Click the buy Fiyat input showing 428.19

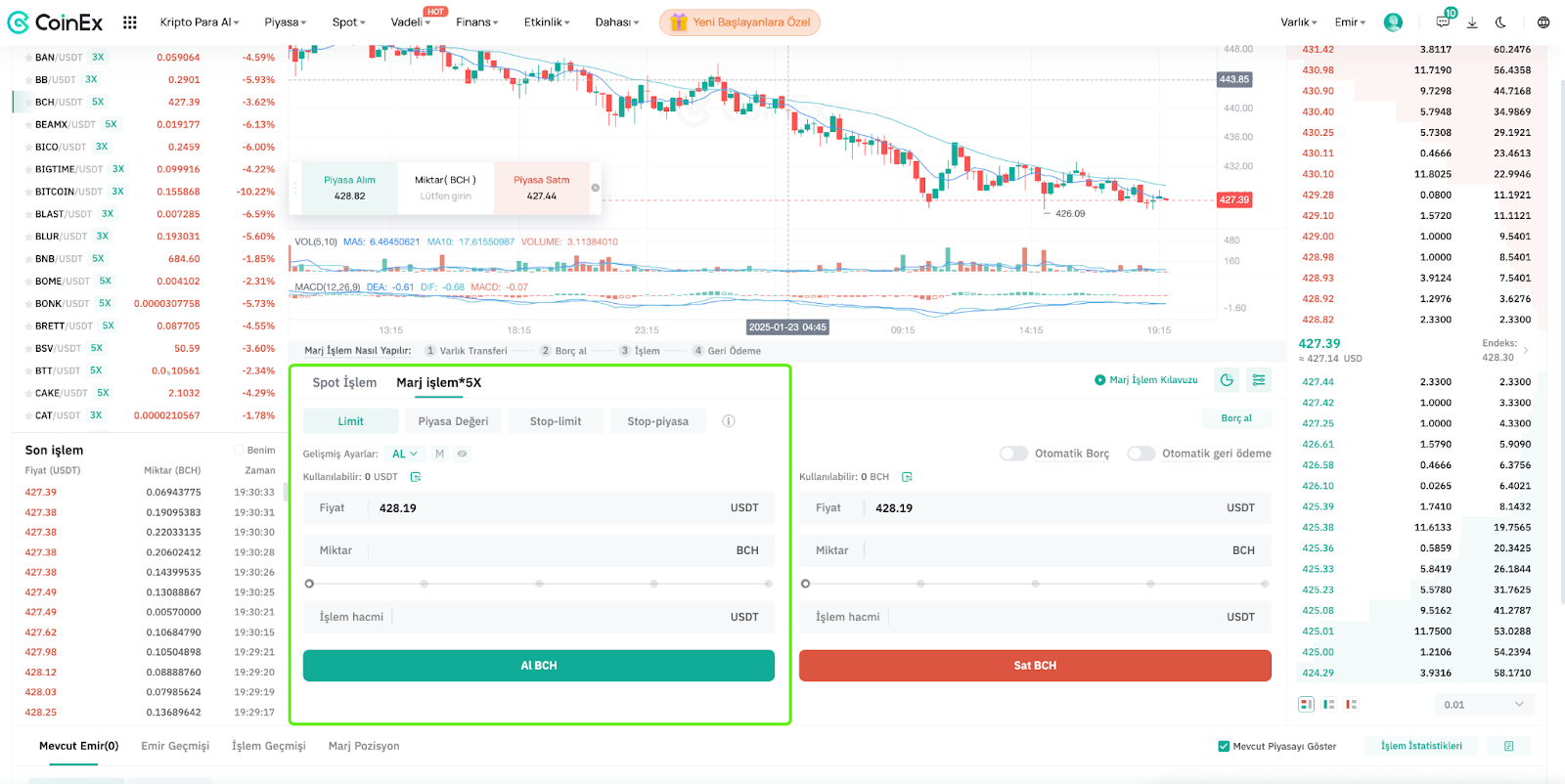[x=539, y=508]
